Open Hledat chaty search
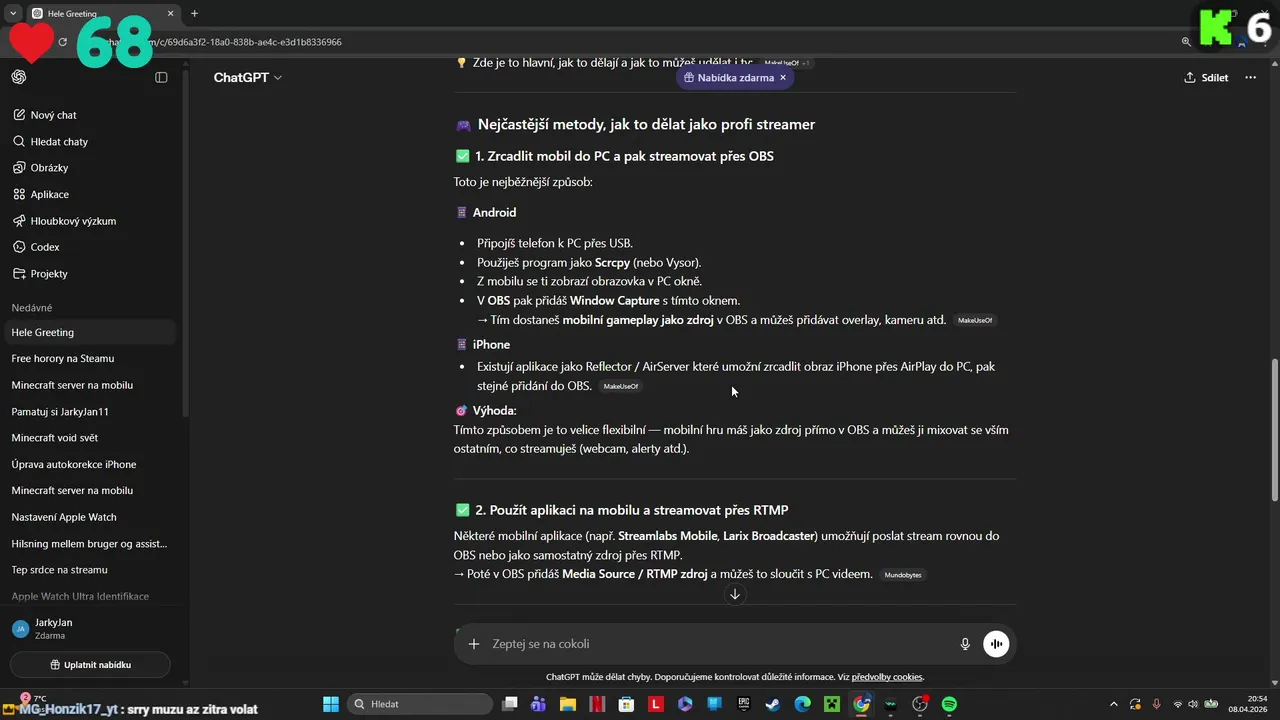Image resolution: width=1280 pixels, height=720 pixels. [x=92, y=142]
